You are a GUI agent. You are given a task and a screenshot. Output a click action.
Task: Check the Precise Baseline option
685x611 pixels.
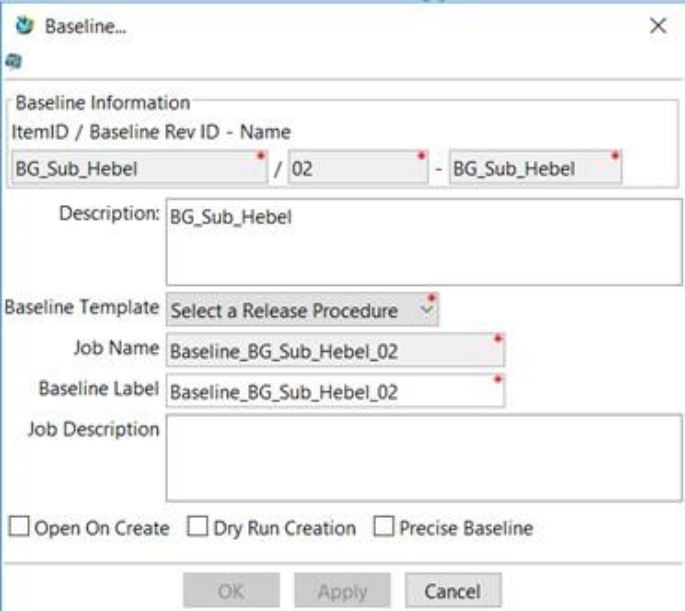tap(383, 528)
